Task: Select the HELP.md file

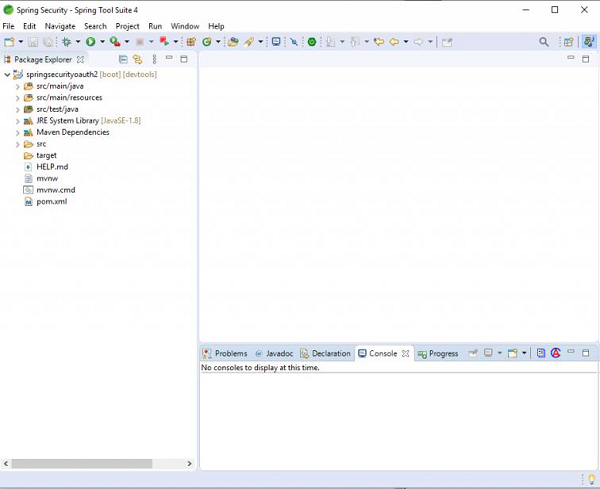Action: click(x=52, y=166)
